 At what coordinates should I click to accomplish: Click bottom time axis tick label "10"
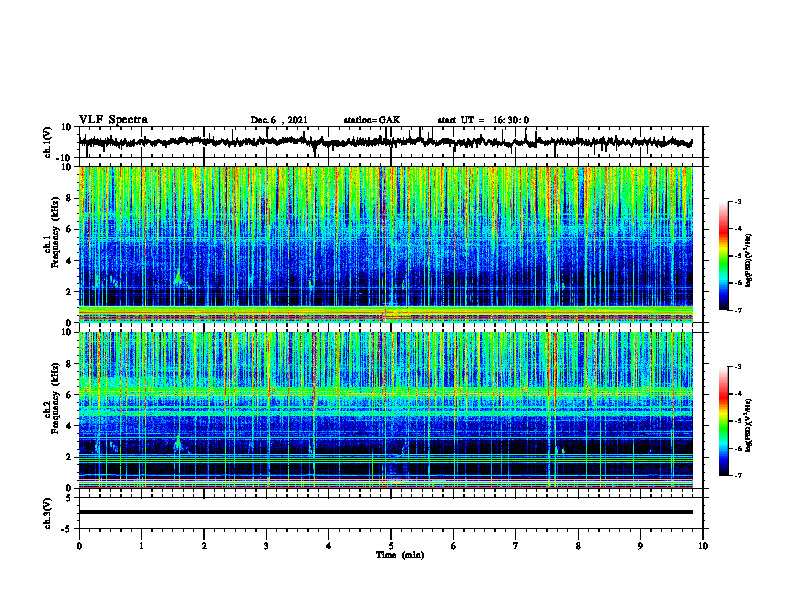pos(703,546)
